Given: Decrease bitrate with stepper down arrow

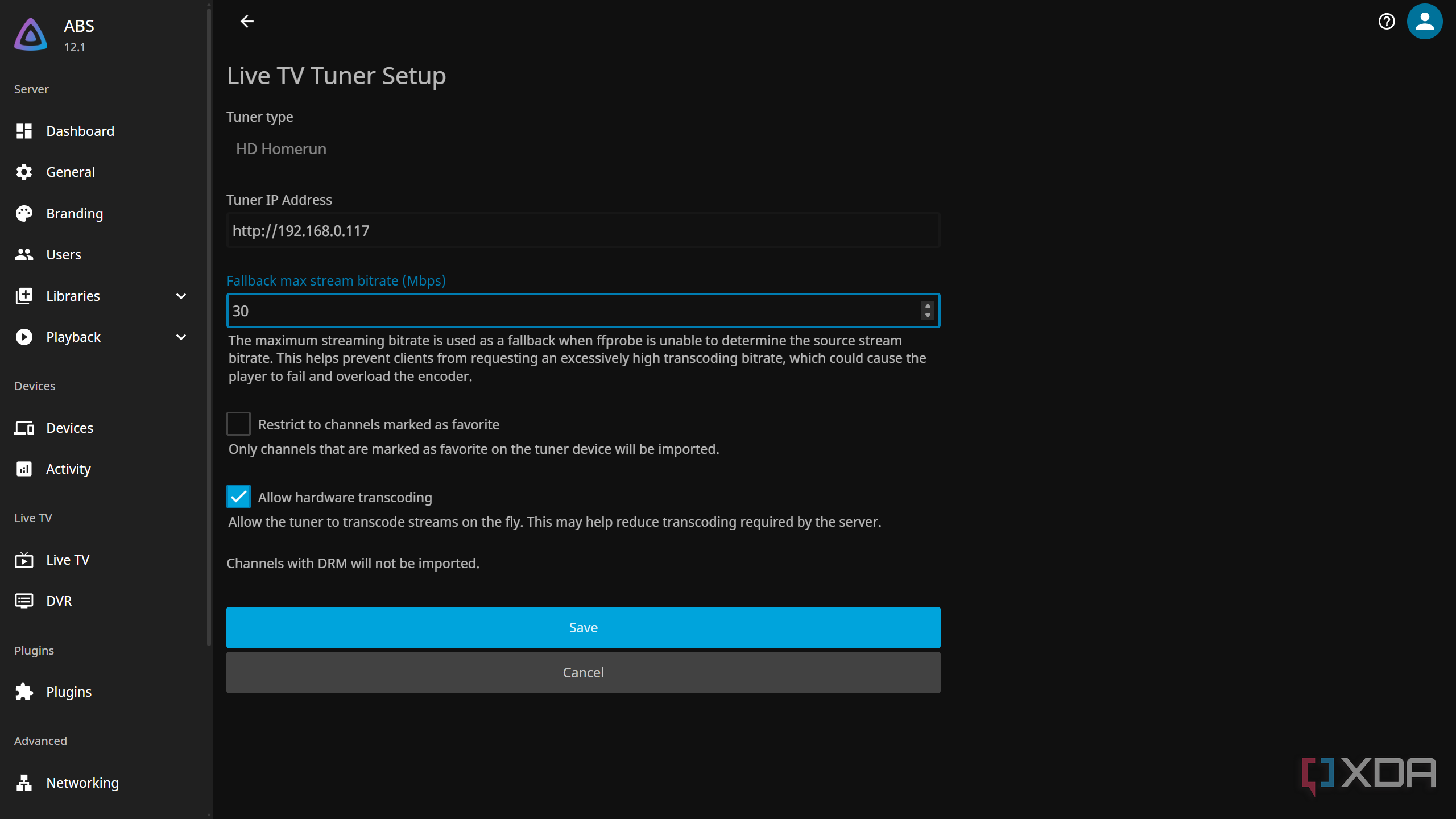Looking at the screenshot, I should (928, 315).
